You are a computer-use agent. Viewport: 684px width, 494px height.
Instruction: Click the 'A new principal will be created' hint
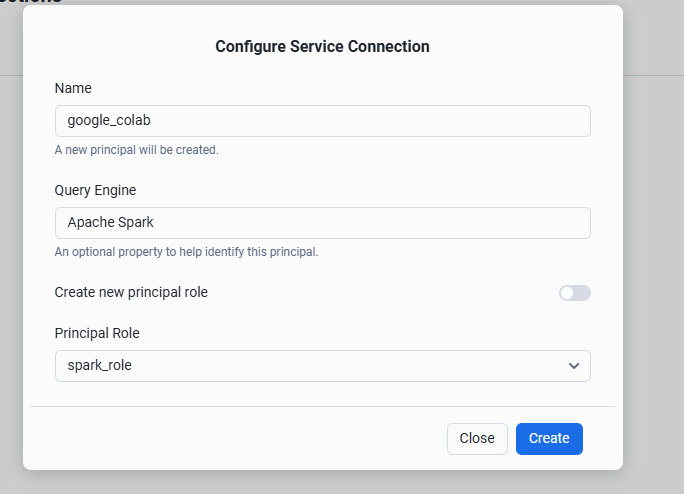pyautogui.click(x=136, y=150)
